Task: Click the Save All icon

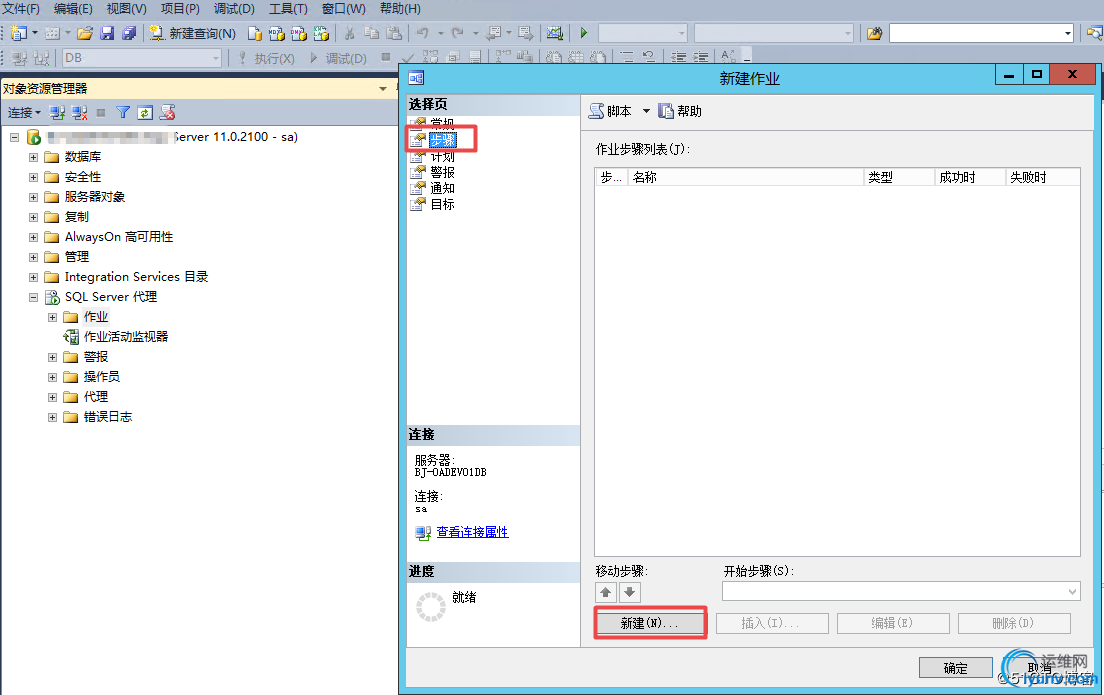Action: click(x=129, y=33)
